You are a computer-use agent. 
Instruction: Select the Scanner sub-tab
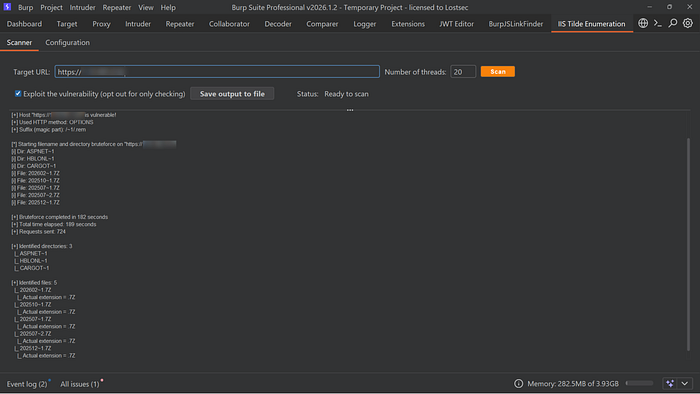19,42
